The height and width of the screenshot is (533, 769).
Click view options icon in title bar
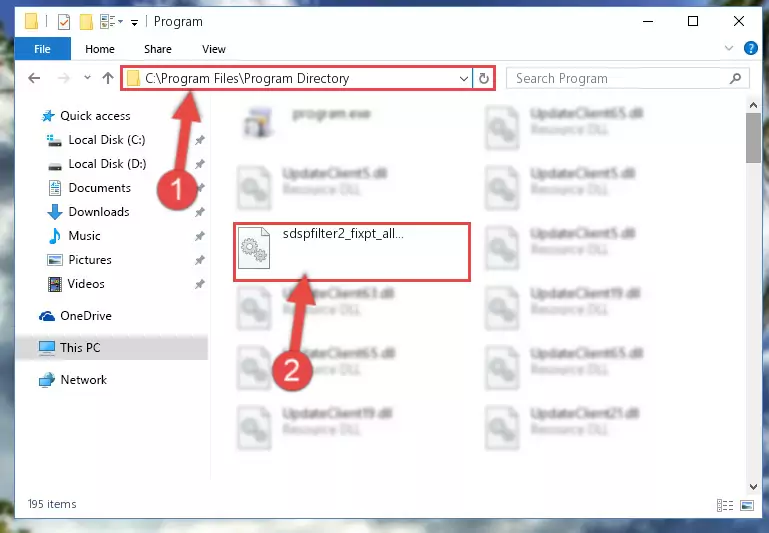(x=108, y=22)
